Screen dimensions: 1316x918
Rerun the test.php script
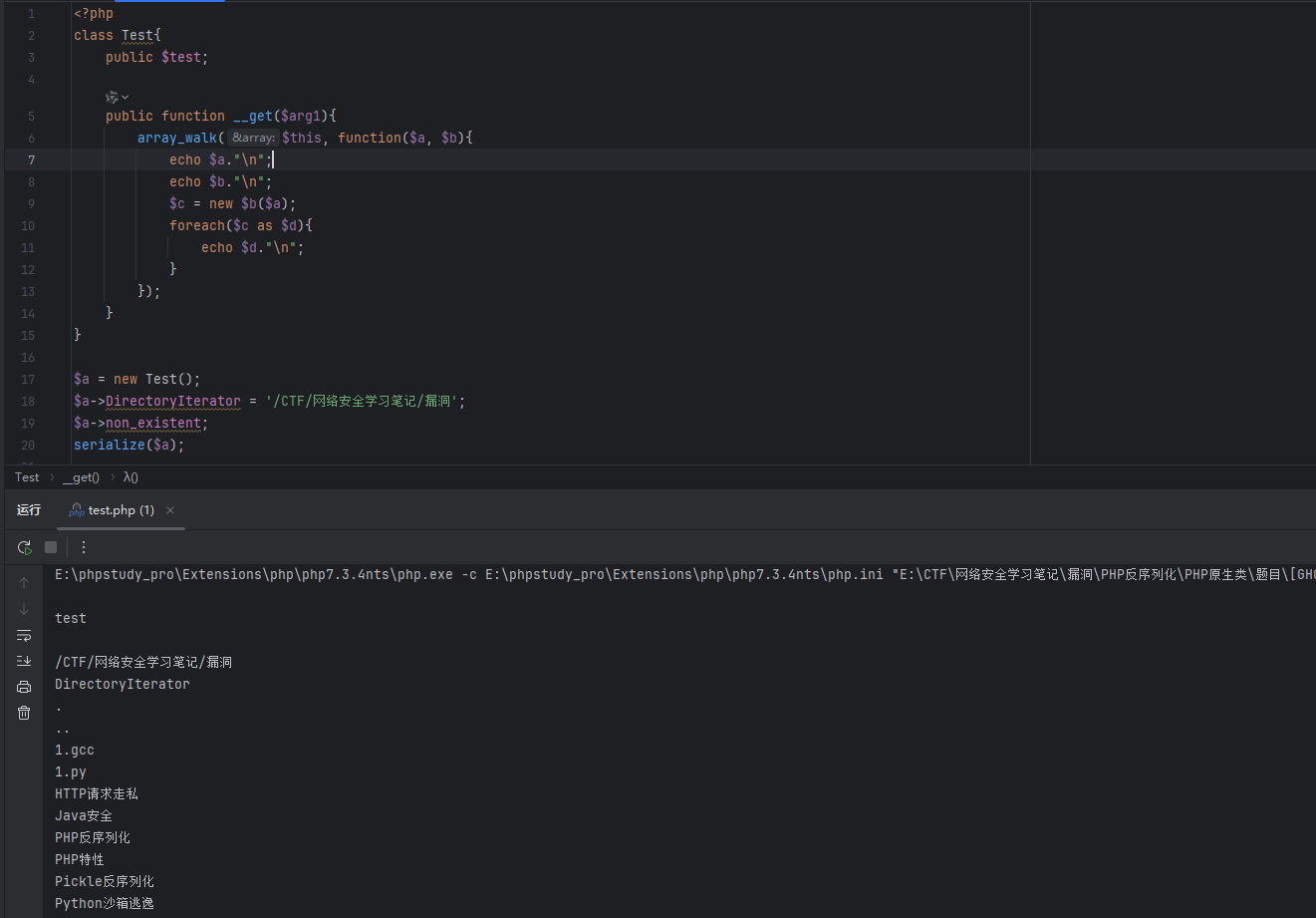click(24, 547)
